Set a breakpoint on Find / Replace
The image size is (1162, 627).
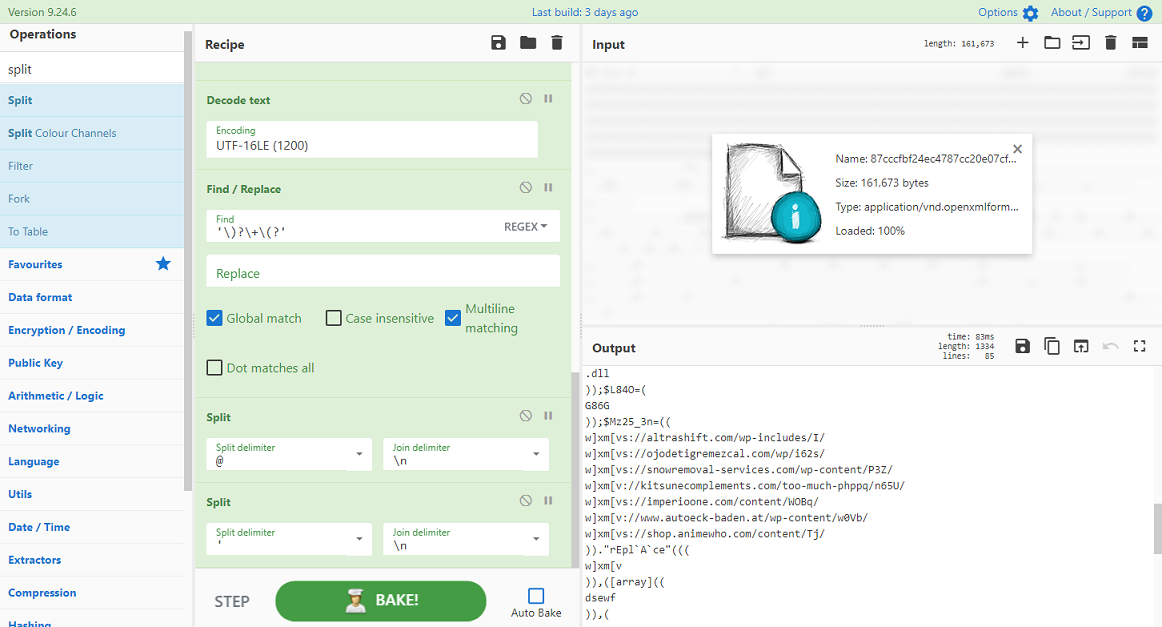(548, 188)
